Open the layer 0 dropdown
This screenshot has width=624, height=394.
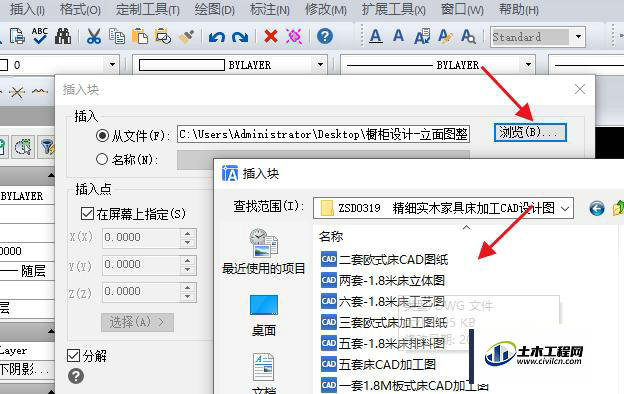tap(112, 64)
